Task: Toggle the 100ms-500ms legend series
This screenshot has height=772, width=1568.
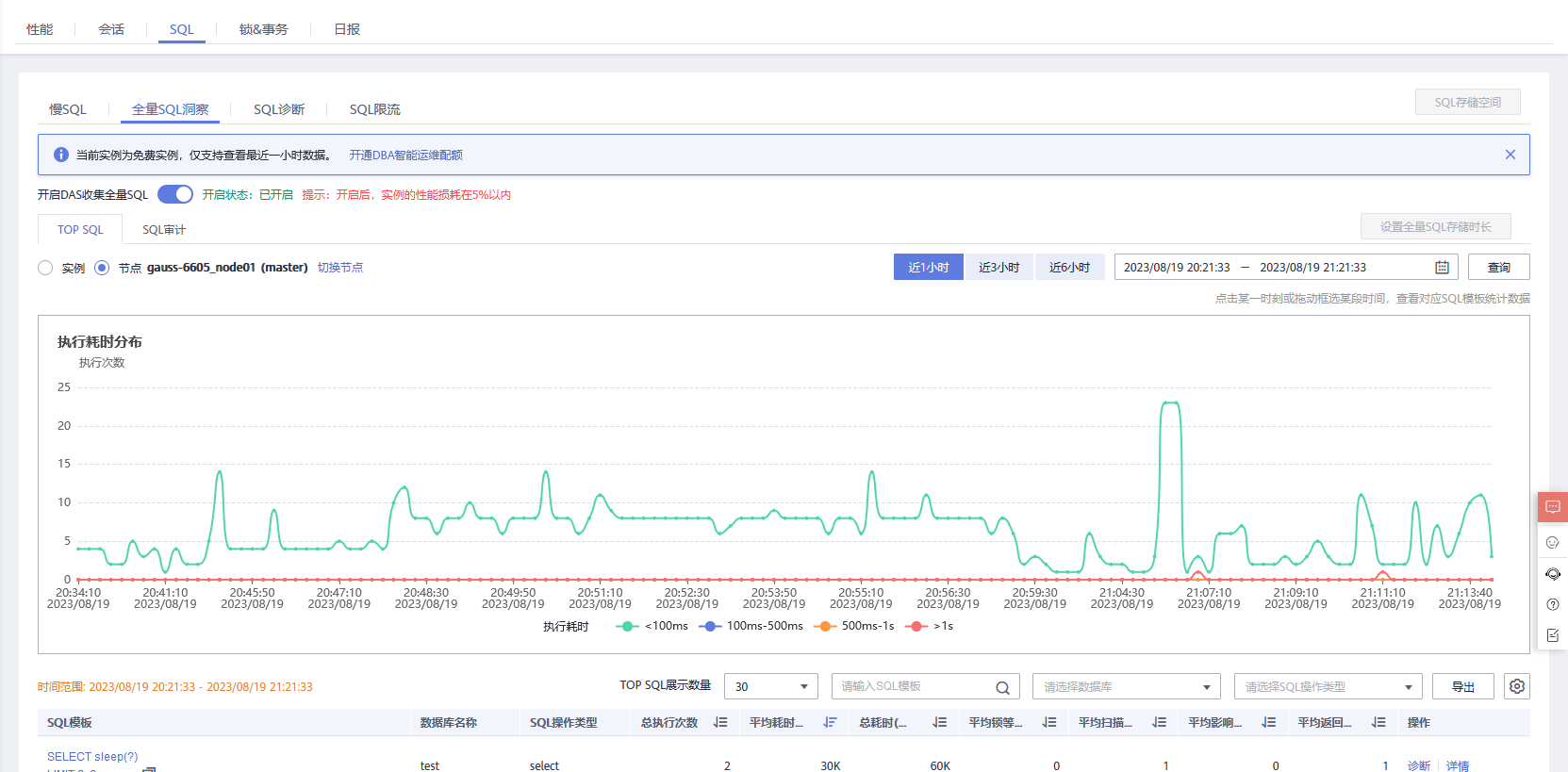Action: [751, 626]
